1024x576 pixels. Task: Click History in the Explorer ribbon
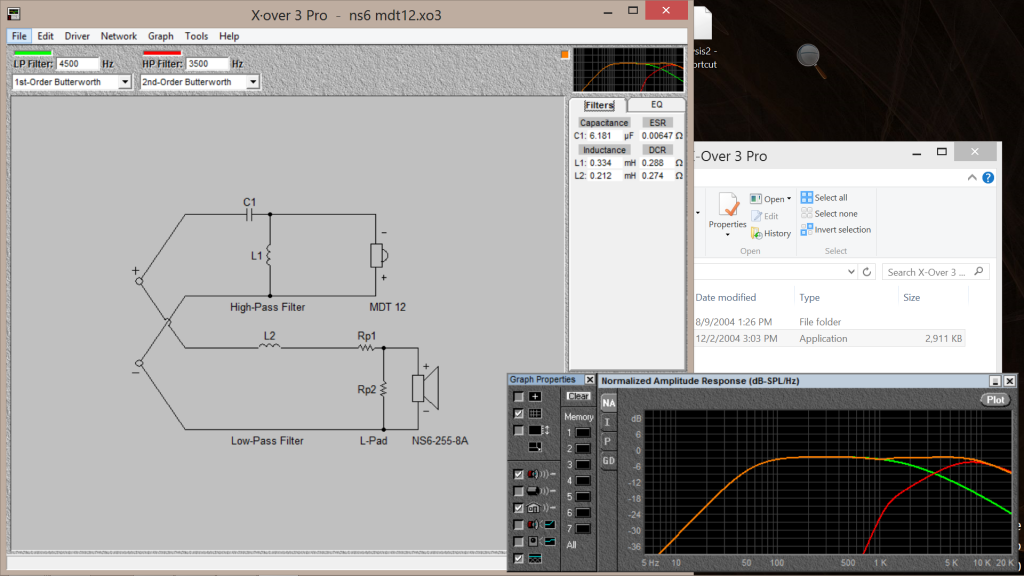(771, 233)
